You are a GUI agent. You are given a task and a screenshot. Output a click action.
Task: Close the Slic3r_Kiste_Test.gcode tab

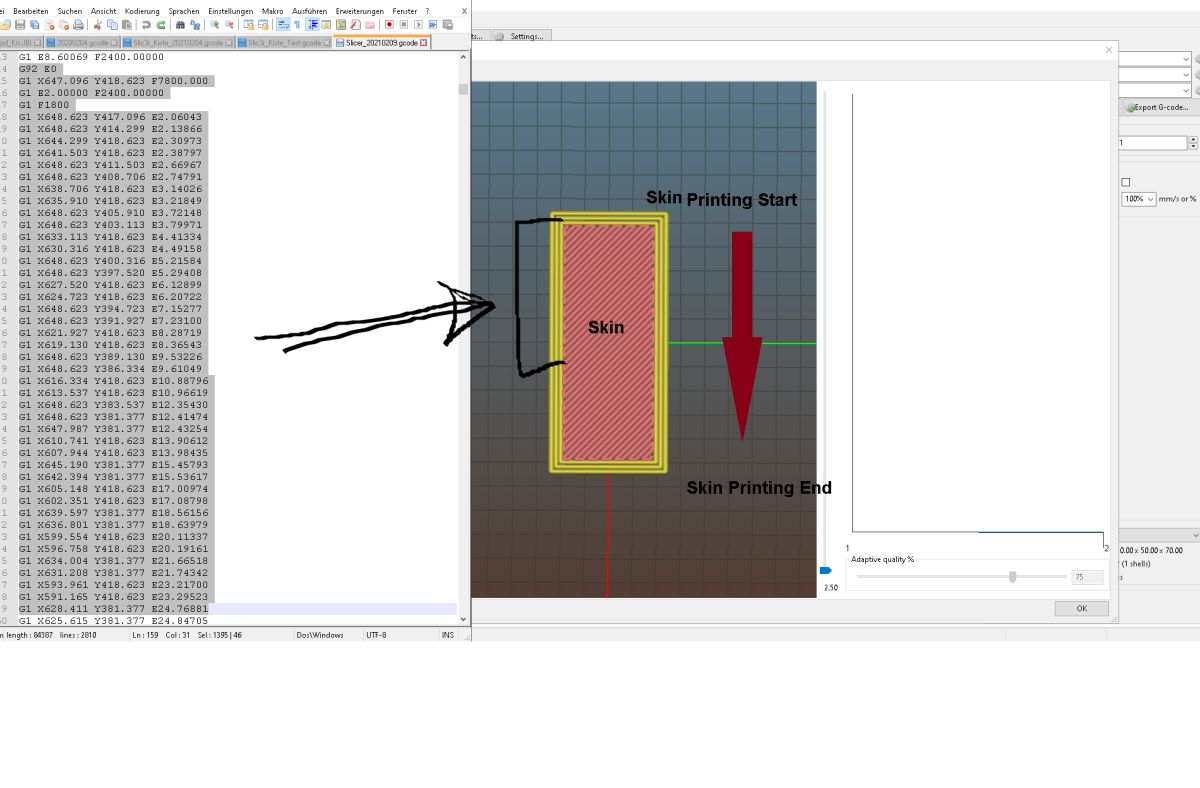pos(326,42)
